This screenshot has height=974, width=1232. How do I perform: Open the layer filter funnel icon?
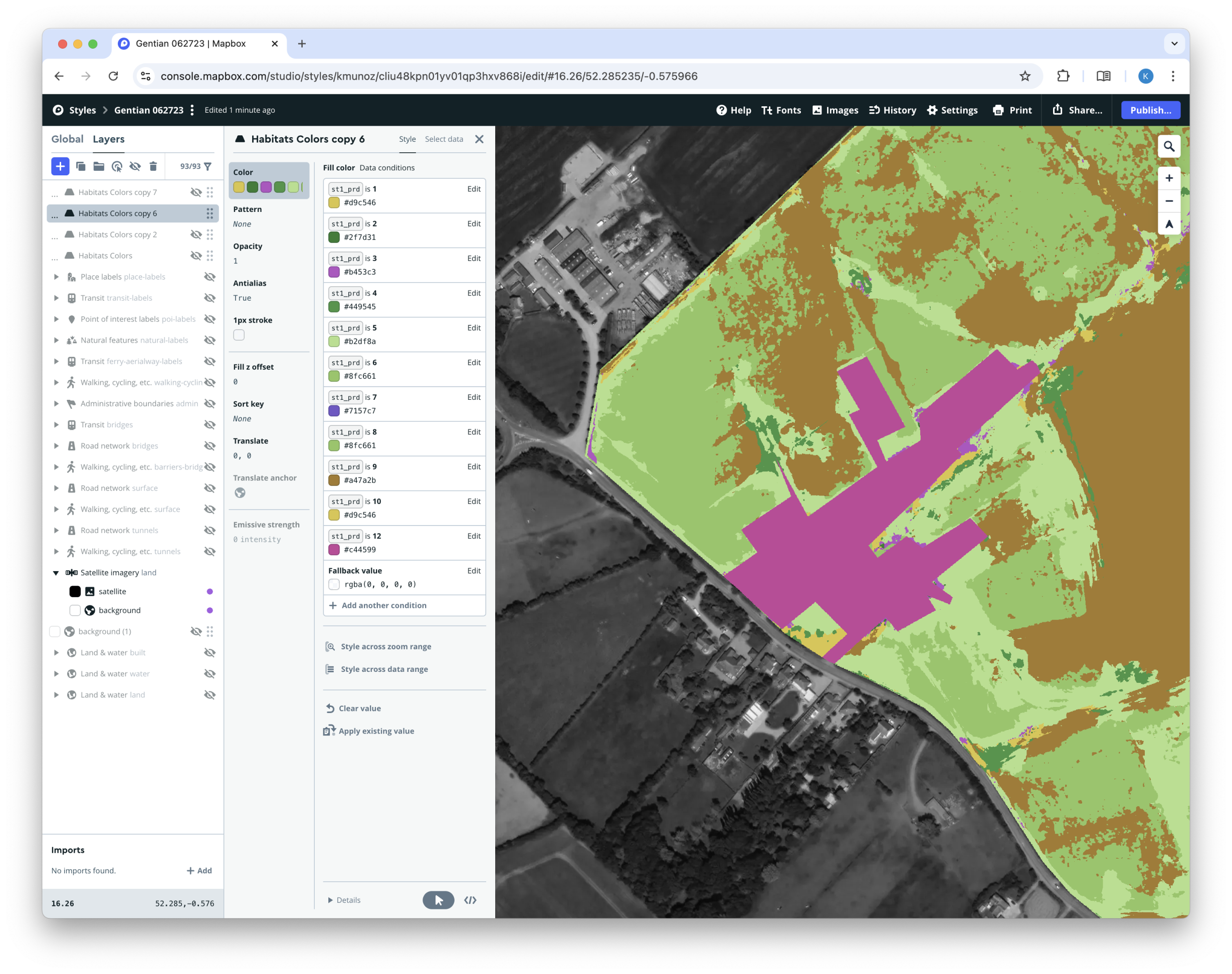point(208,166)
